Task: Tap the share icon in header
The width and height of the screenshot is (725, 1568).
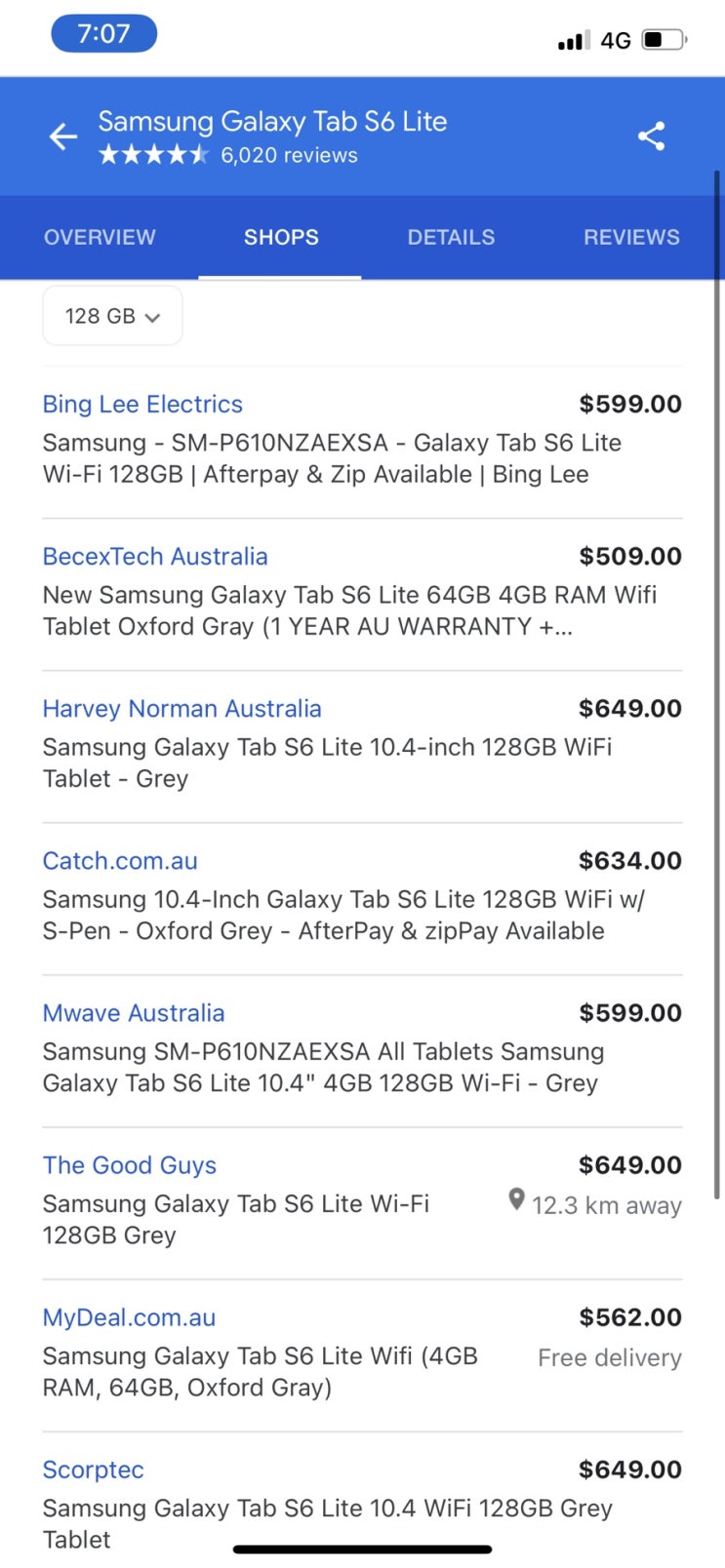Action: pos(651,137)
